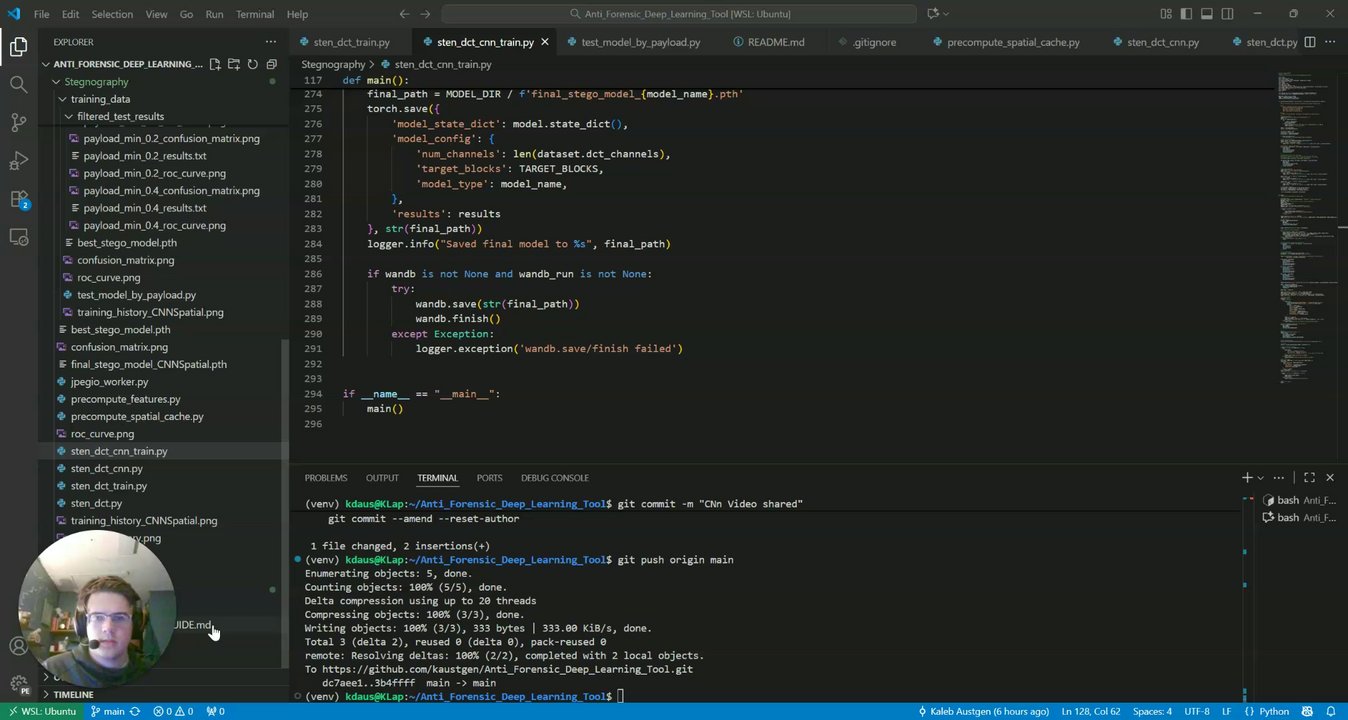Open Run and Debug view

coord(19,160)
